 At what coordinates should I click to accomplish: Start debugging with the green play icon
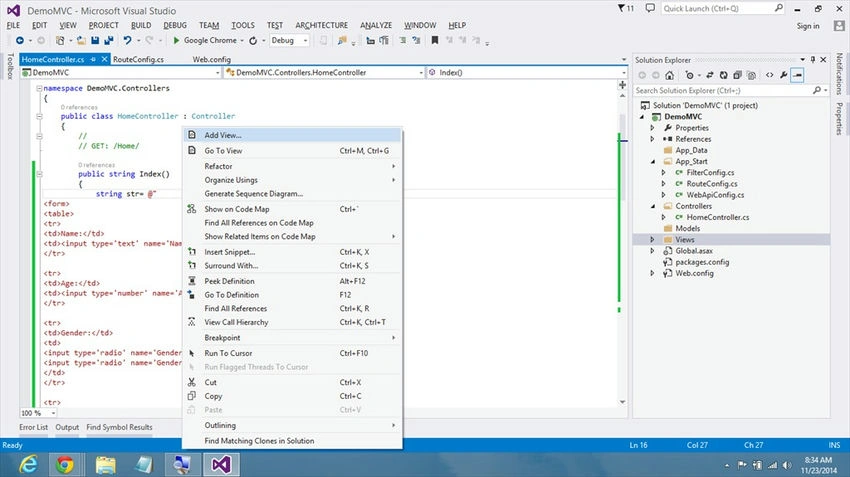pos(176,41)
